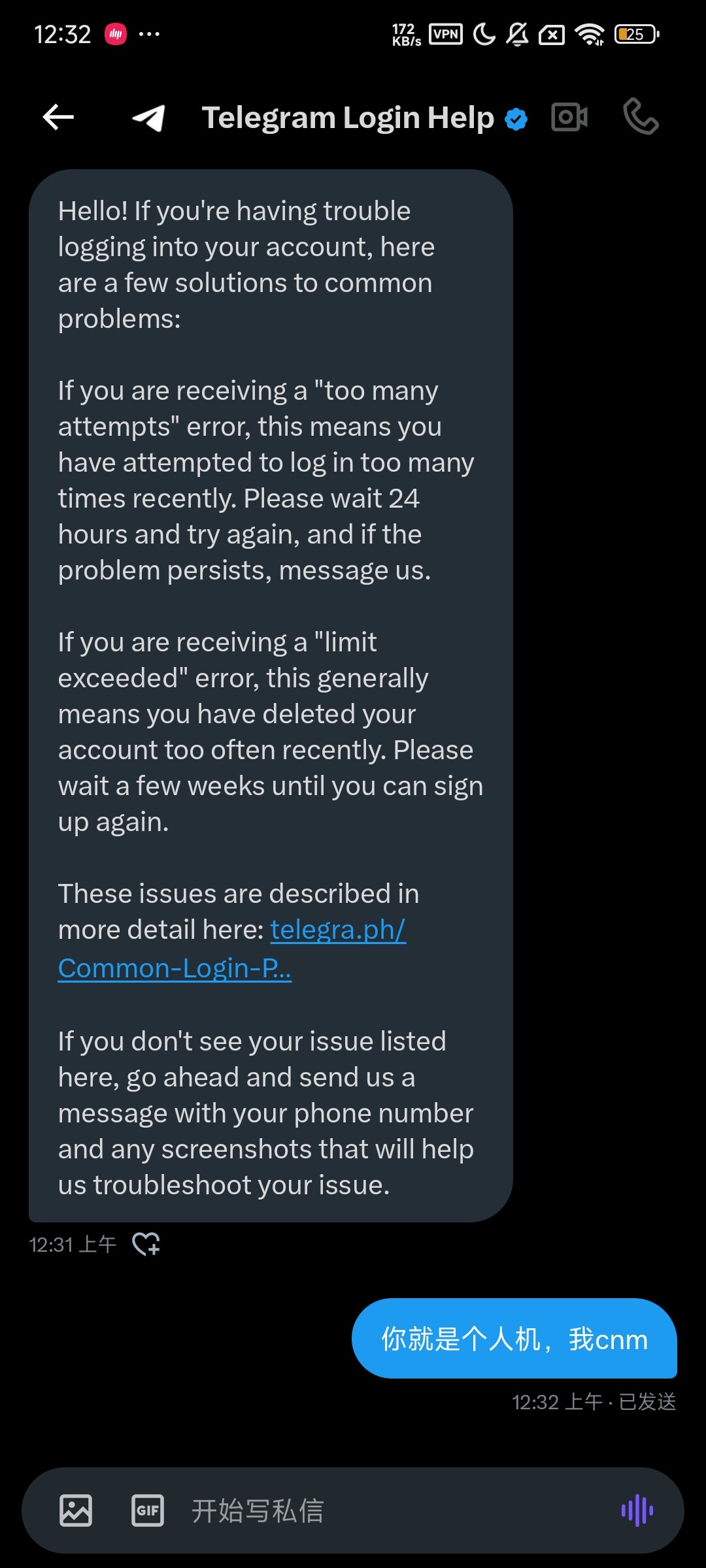Viewport: 706px width, 1568px height.
Task: Add a reaction to the received message
Action: 146,1244
